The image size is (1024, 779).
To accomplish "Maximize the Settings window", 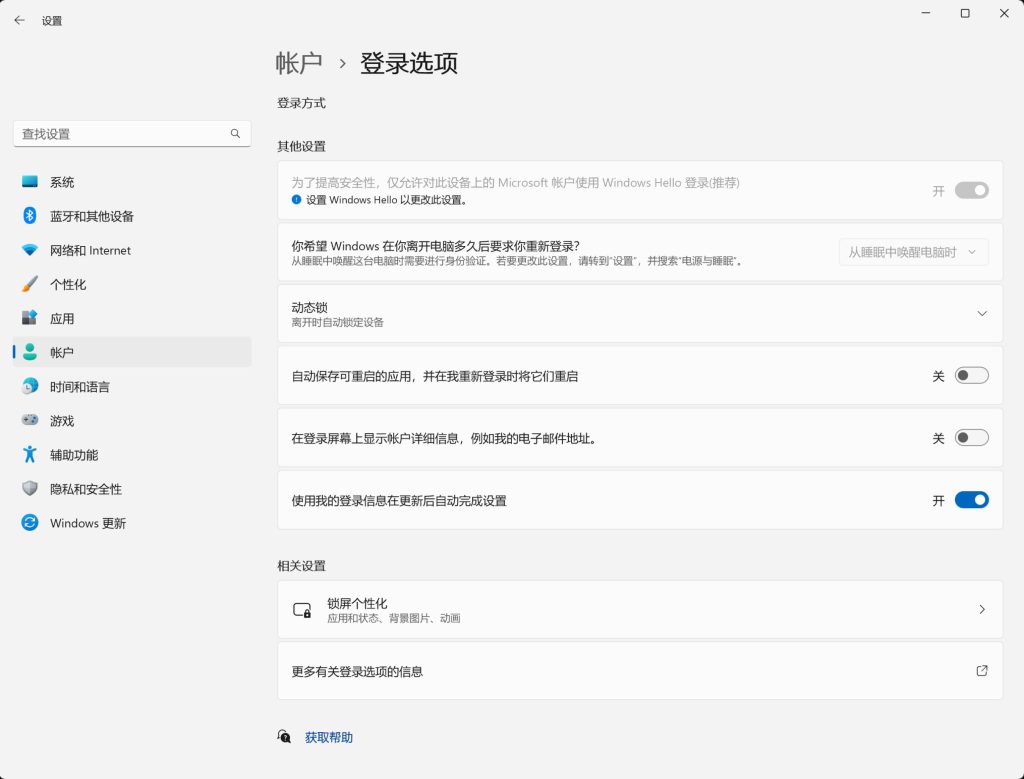I will 965,13.
